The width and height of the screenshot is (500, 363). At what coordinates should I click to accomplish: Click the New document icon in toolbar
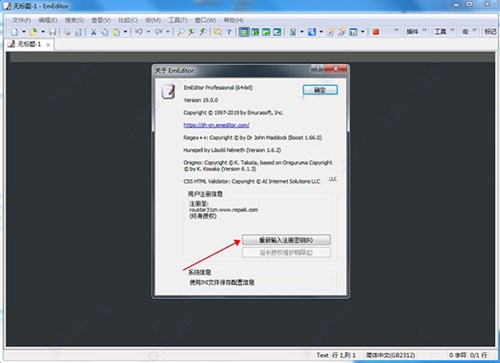(x=15, y=32)
